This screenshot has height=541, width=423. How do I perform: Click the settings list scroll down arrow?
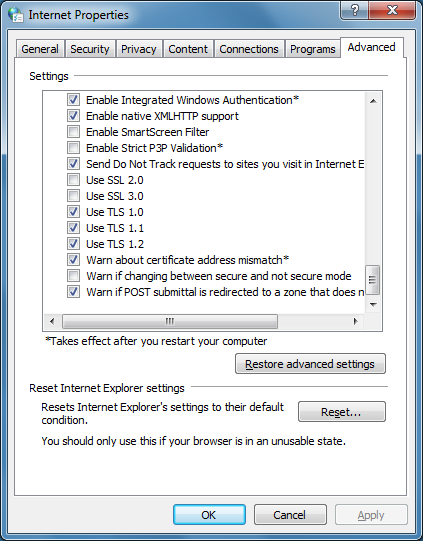click(x=373, y=304)
